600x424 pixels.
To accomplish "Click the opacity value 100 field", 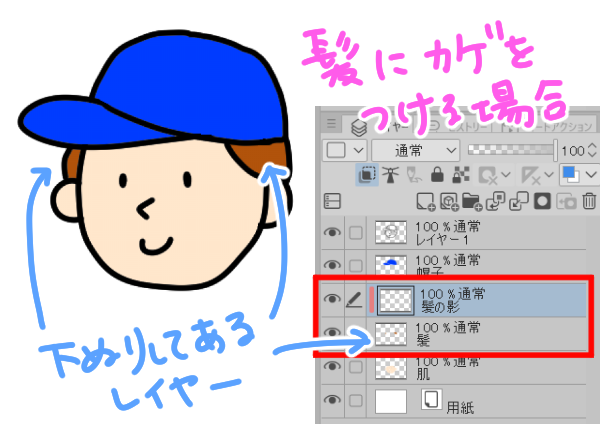I will click(572, 151).
